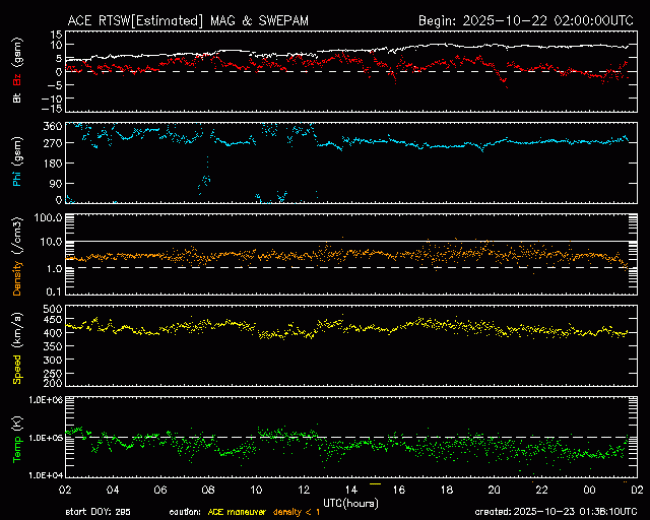Image resolution: width=650 pixels, height=520 pixels.
Task: Click the Density (/cm3) axis label
Action: pyautogui.click(x=17, y=255)
